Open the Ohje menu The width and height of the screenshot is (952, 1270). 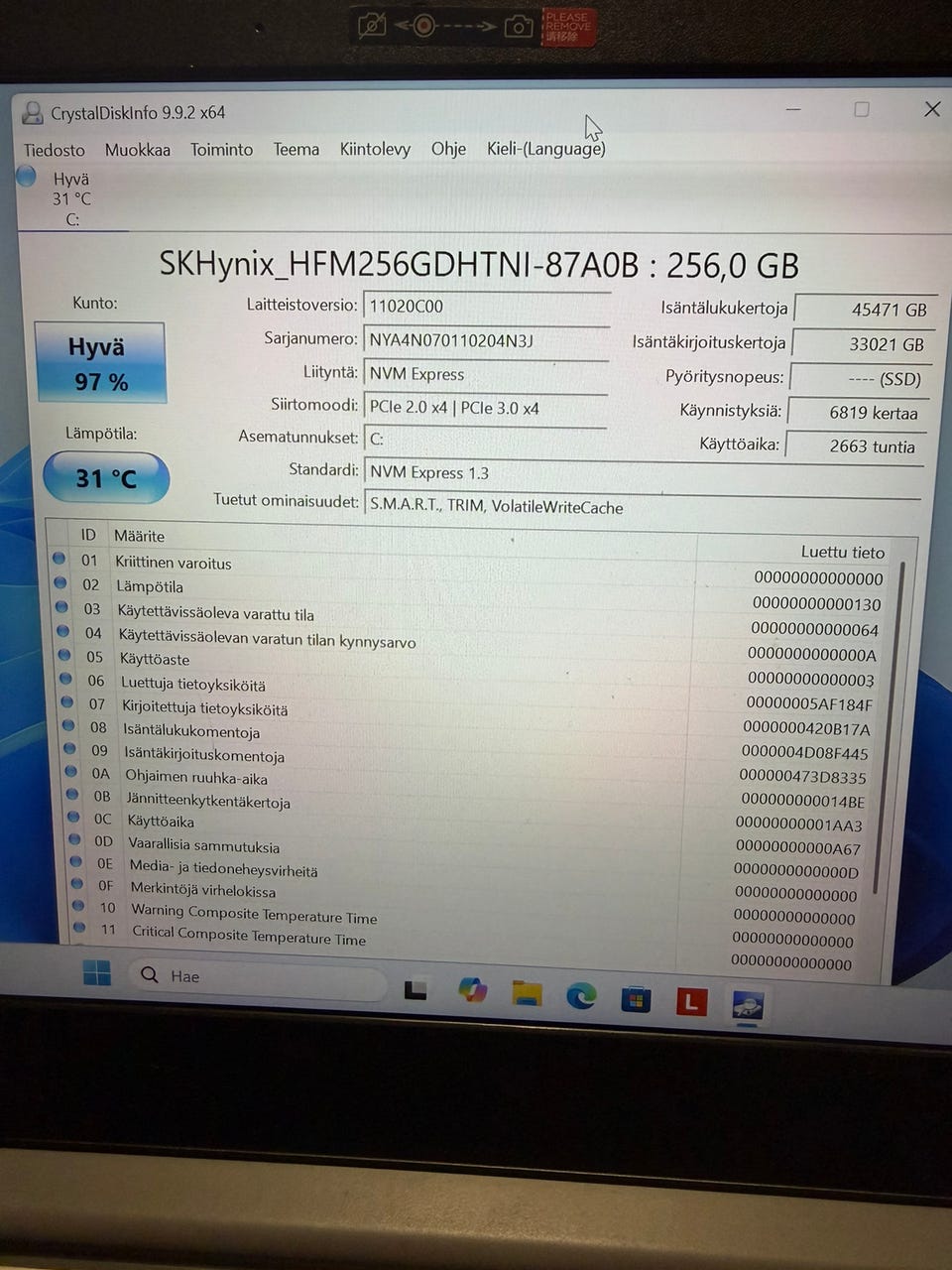point(448,149)
